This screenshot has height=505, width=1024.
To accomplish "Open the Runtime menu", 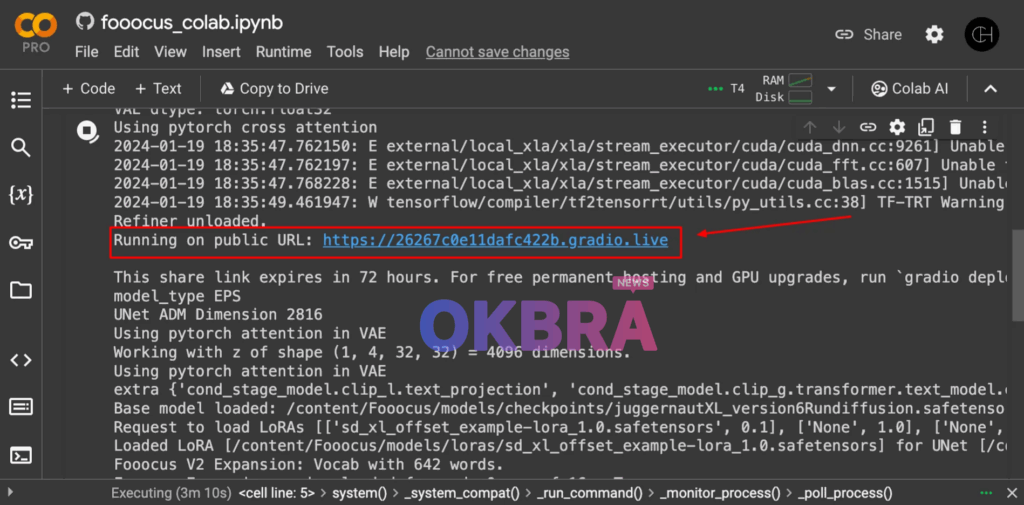I will click(x=283, y=52).
